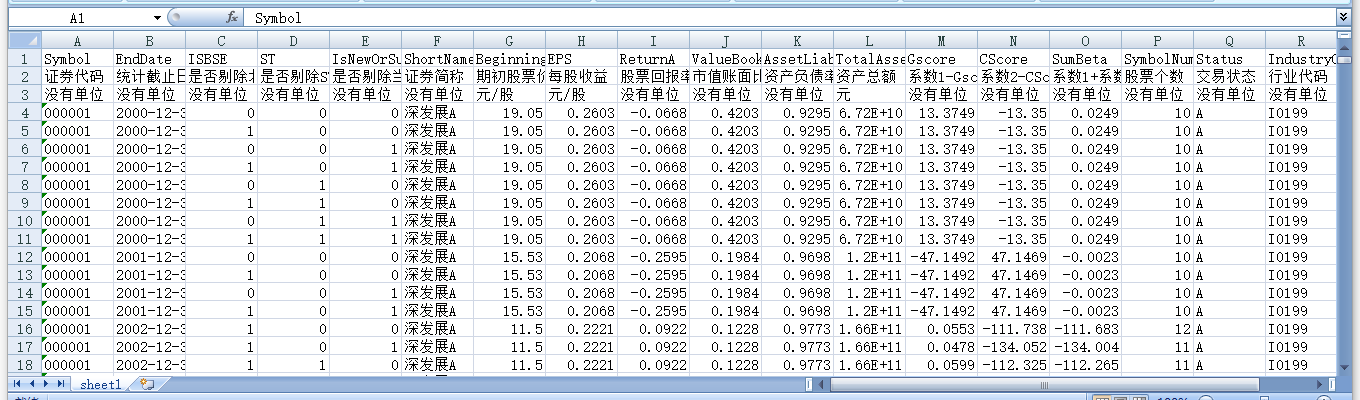This screenshot has width=1360, height=400.
Task: Select column G header
Action: (x=509, y=41)
